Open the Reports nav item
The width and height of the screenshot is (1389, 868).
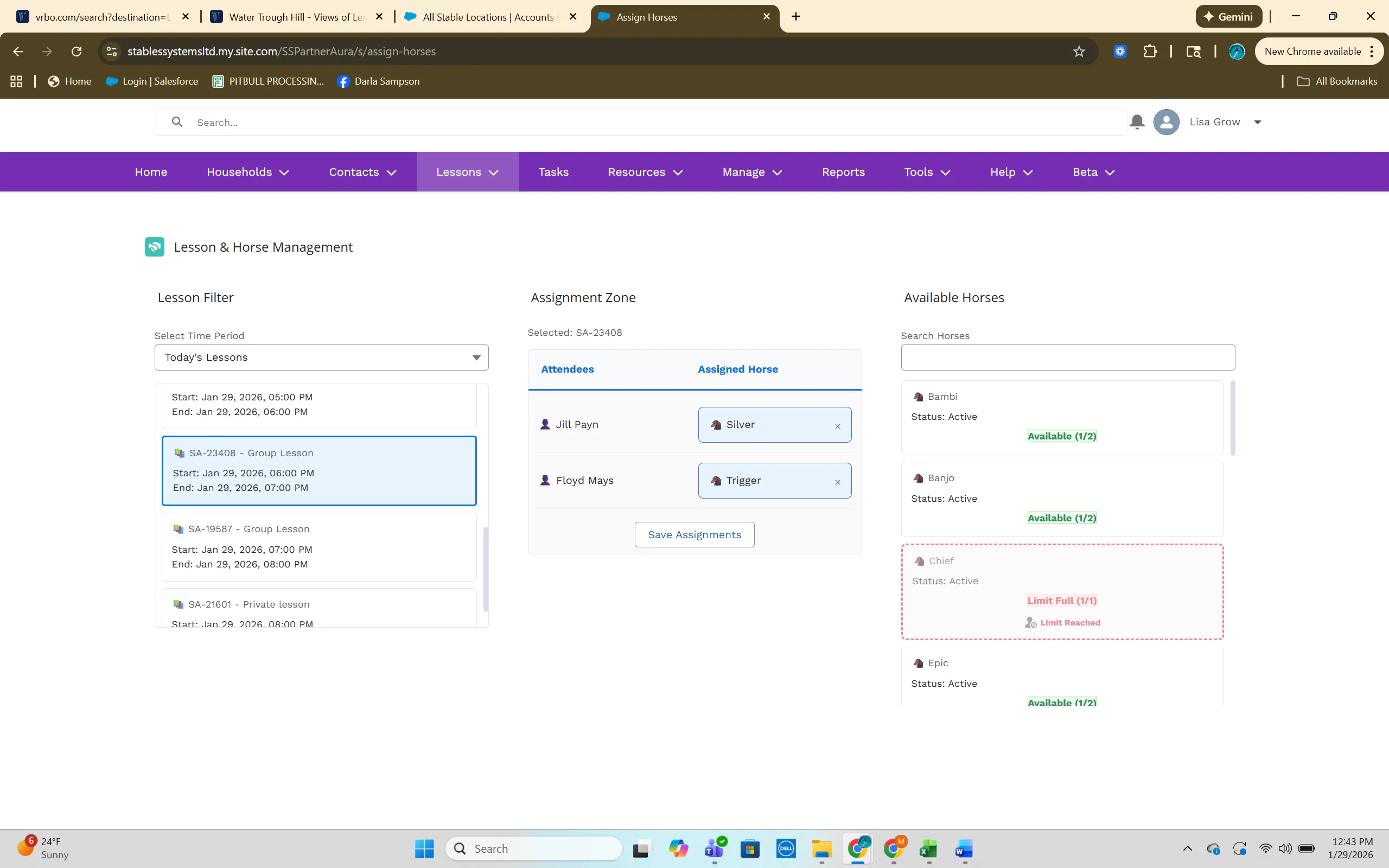(x=843, y=171)
